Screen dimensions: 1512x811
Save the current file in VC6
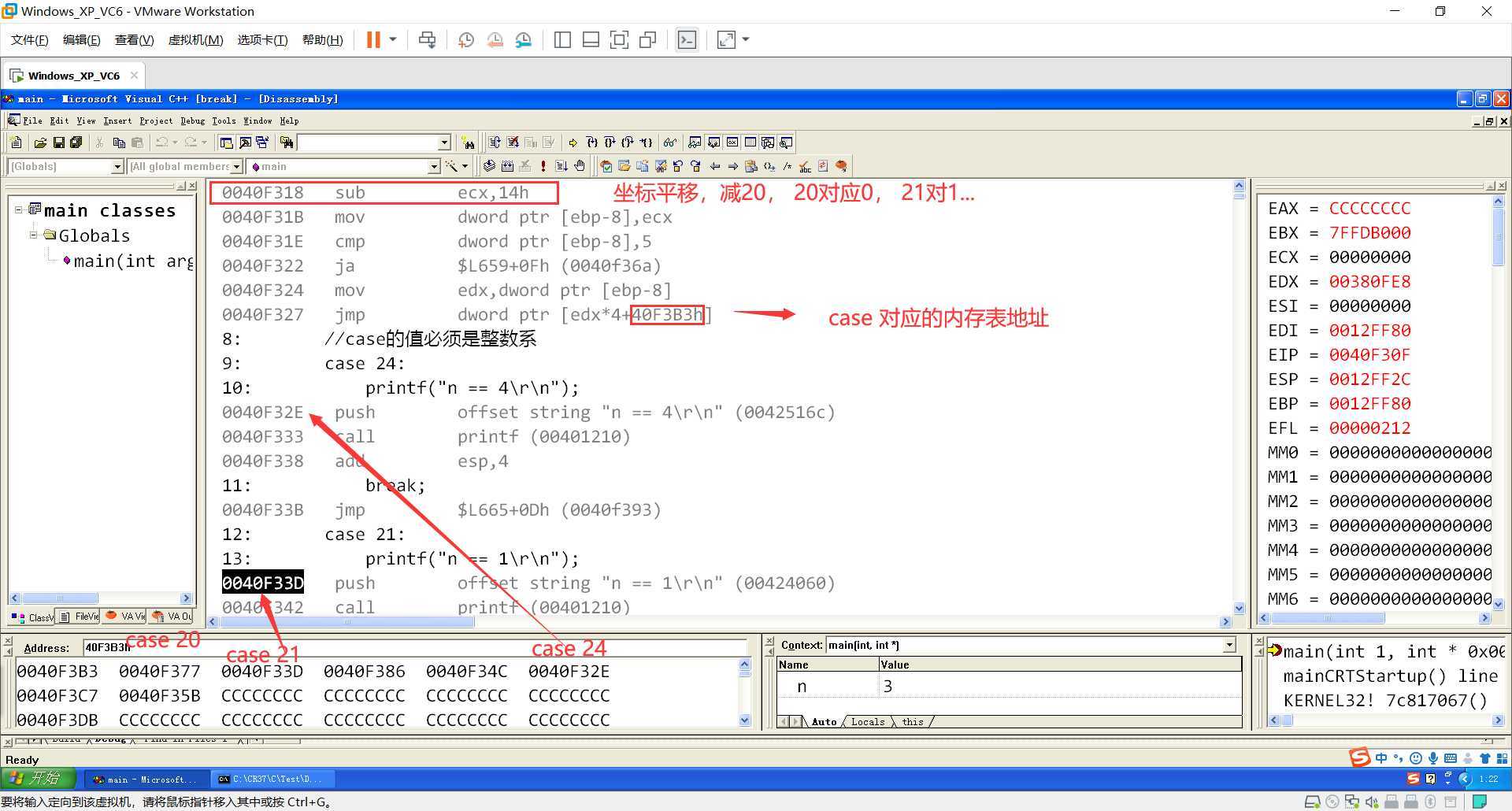pyautogui.click(x=58, y=143)
